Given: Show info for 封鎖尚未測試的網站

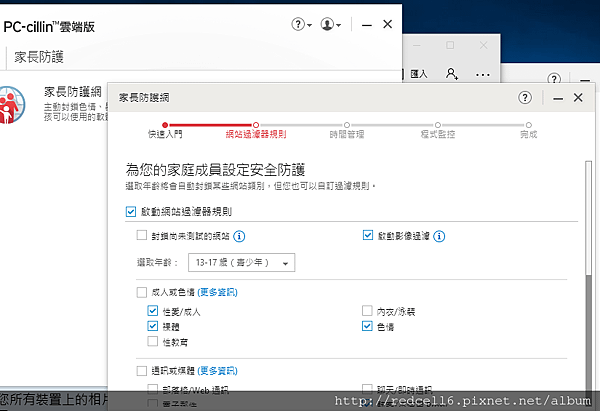Looking at the screenshot, I should [239, 236].
